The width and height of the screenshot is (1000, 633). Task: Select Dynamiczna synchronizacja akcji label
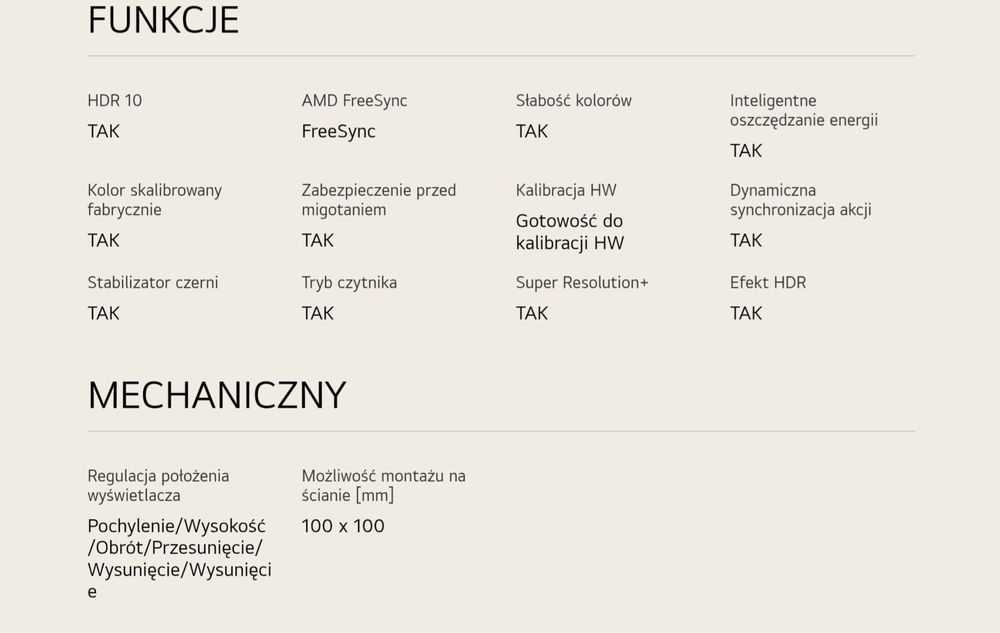pyautogui.click(x=800, y=200)
